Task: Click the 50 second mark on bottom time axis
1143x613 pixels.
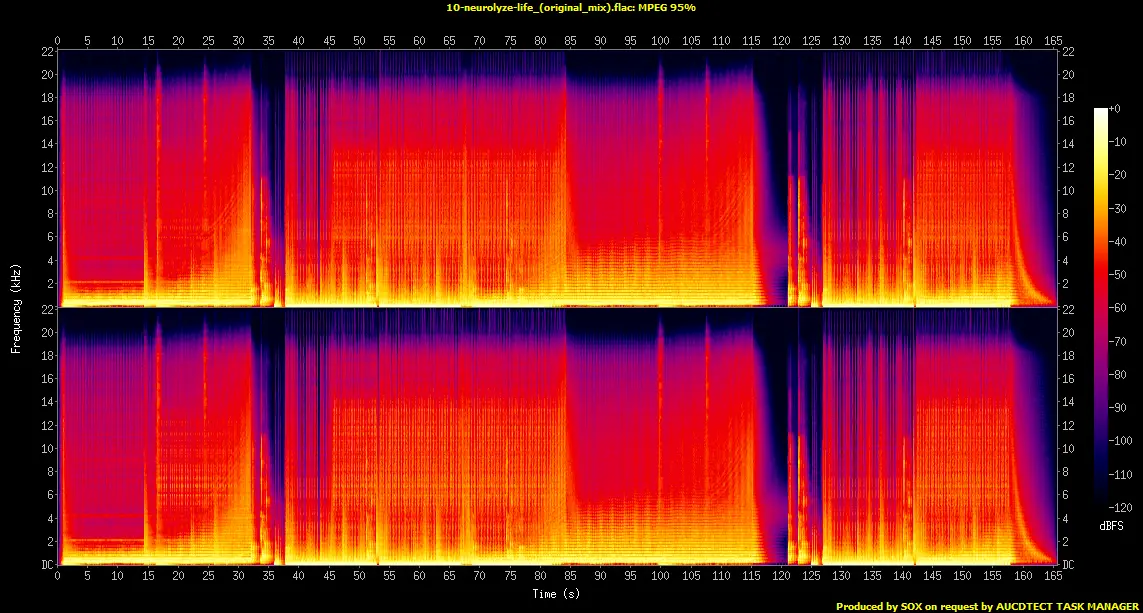Action: 359,577
